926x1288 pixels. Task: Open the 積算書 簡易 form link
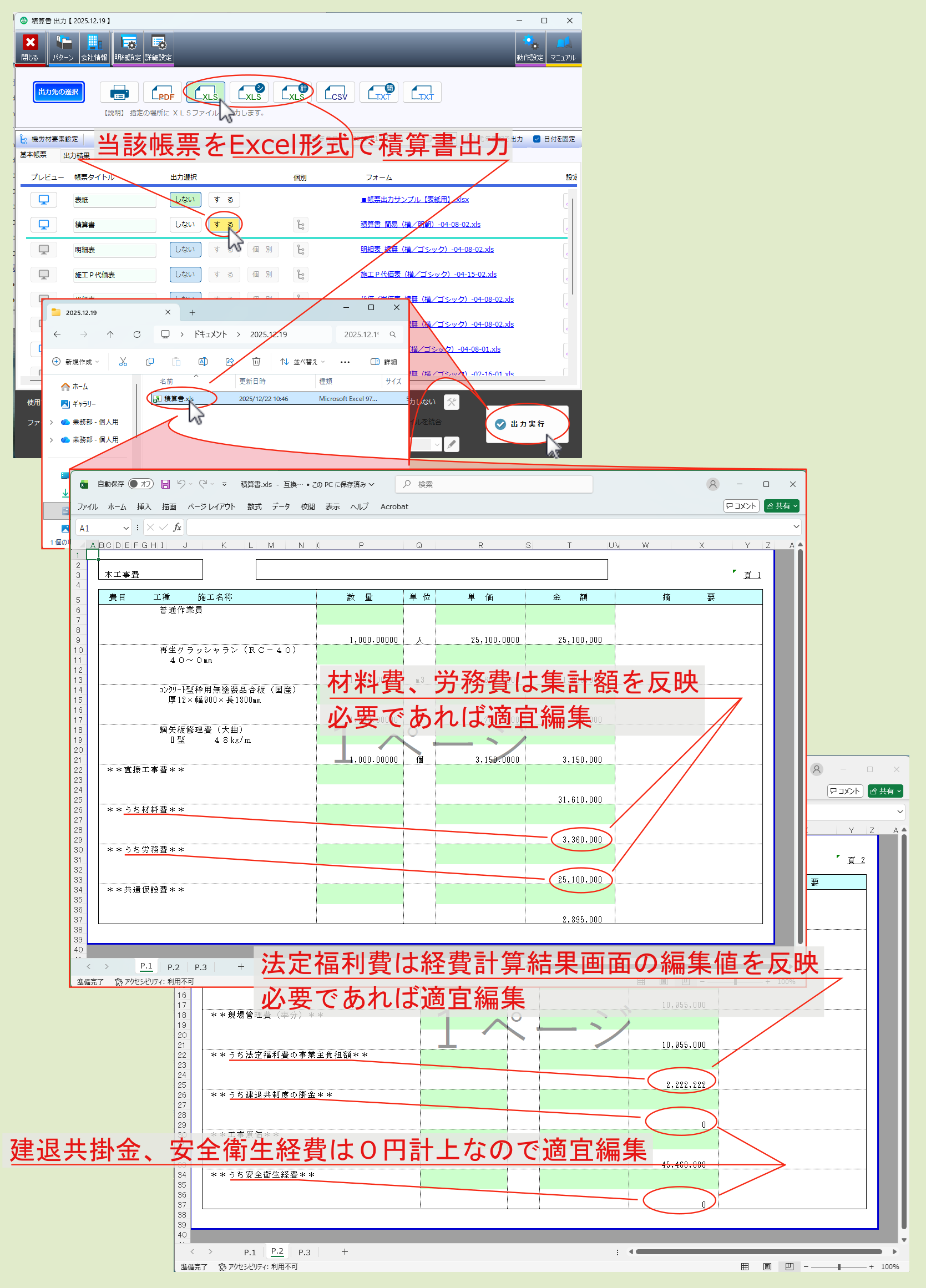(420, 224)
